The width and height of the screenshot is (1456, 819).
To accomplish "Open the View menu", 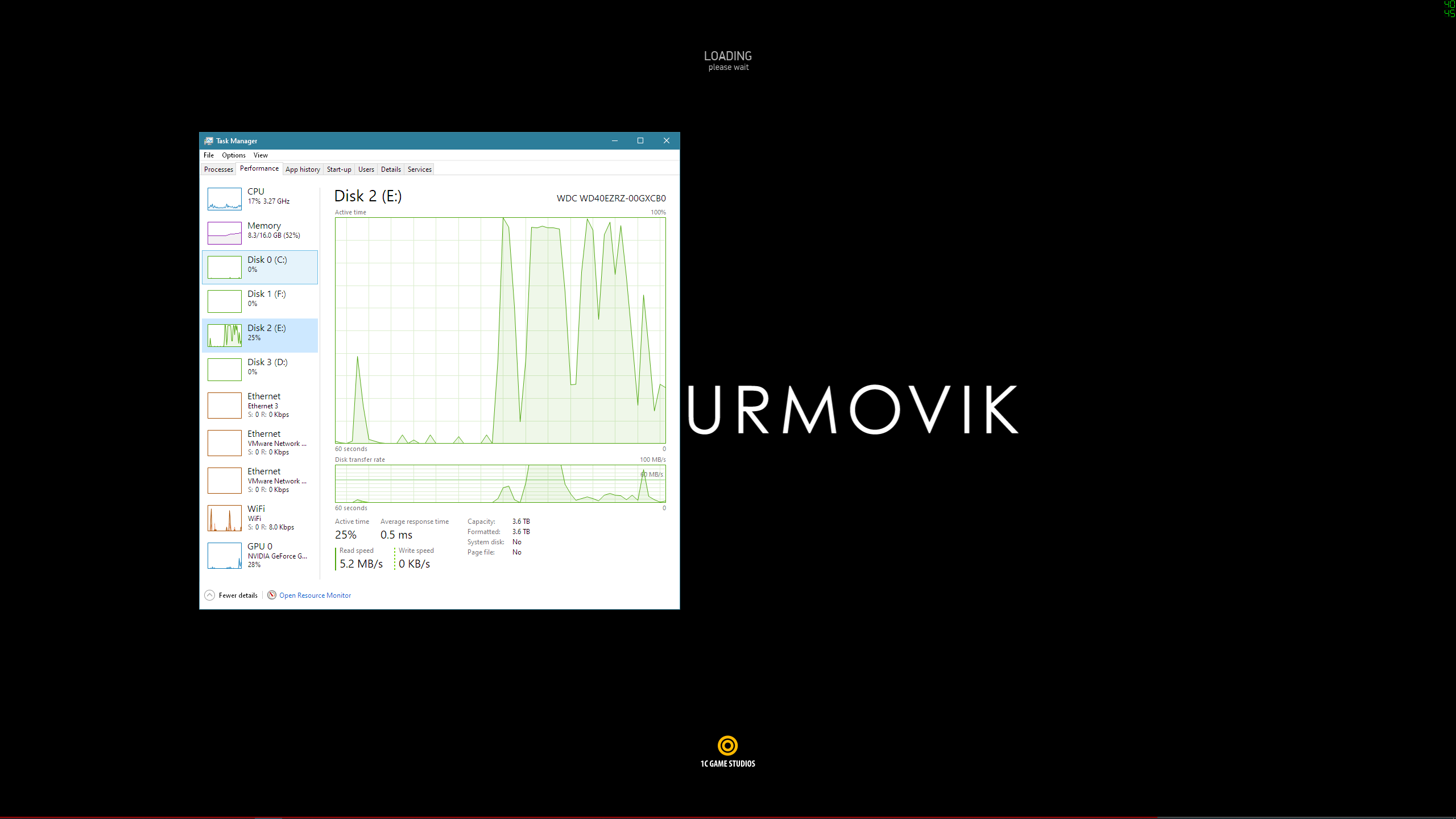I will click(260, 155).
